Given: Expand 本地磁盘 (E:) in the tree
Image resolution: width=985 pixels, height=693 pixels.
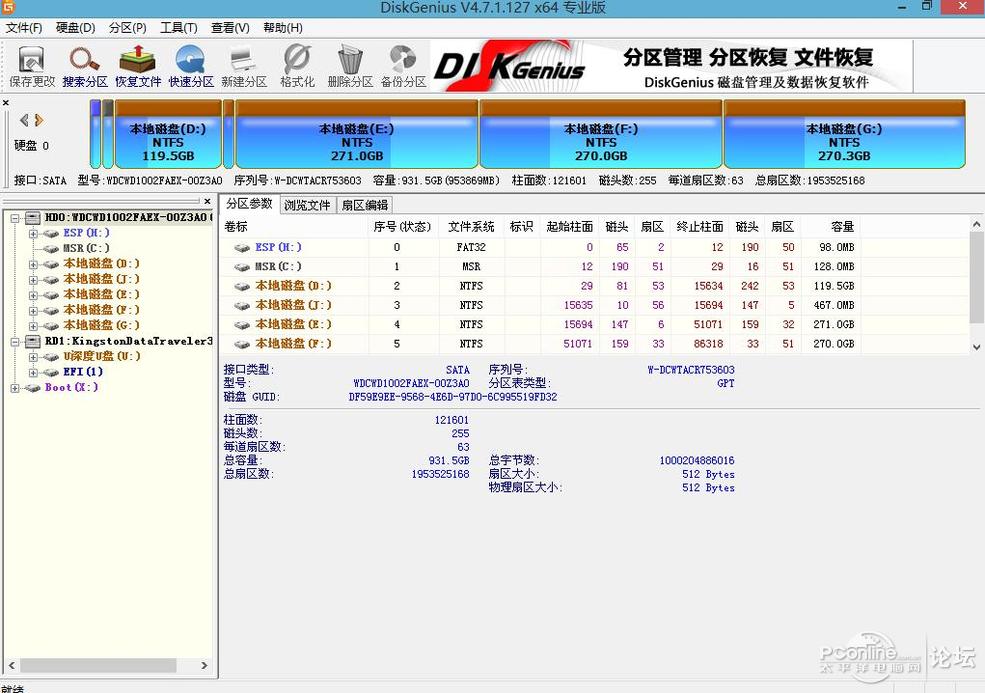Looking at the screenshot, I should [x=33, y=295].
